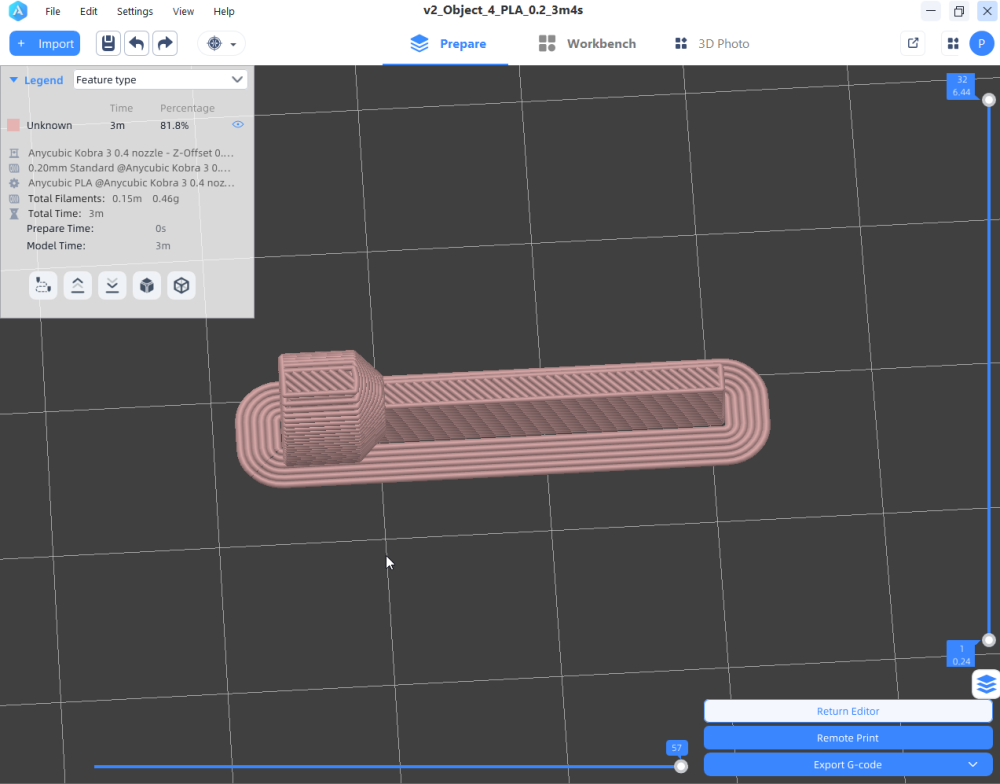Image resolution: width=1000 pixels, height=784 pixels.
Task: Click the printer icon beside Anycubic Kobra 3
Action: click(x=14, y=153)
